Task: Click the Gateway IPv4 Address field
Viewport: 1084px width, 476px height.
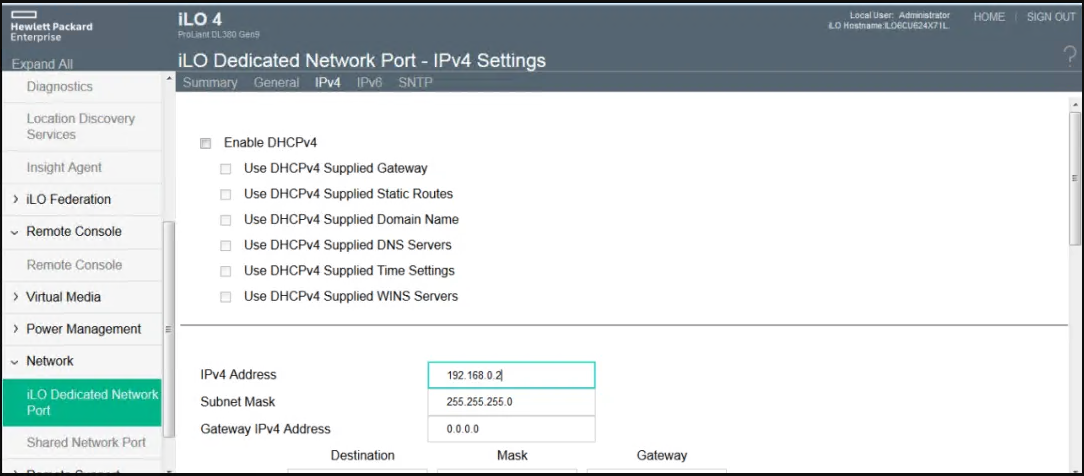Action: pos(511,429)
